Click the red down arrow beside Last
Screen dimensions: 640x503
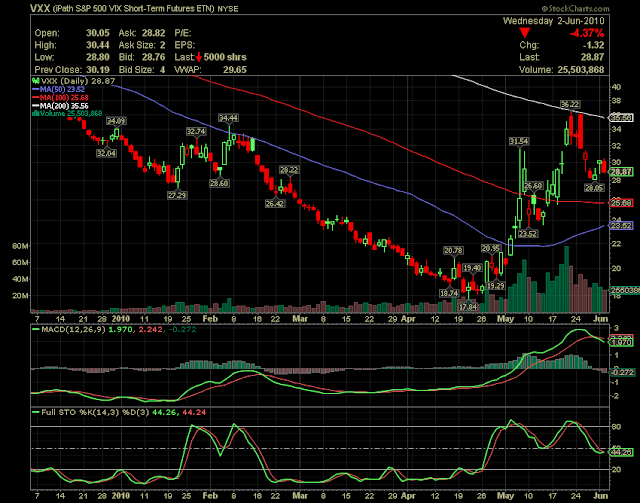[x=199, y=57]
